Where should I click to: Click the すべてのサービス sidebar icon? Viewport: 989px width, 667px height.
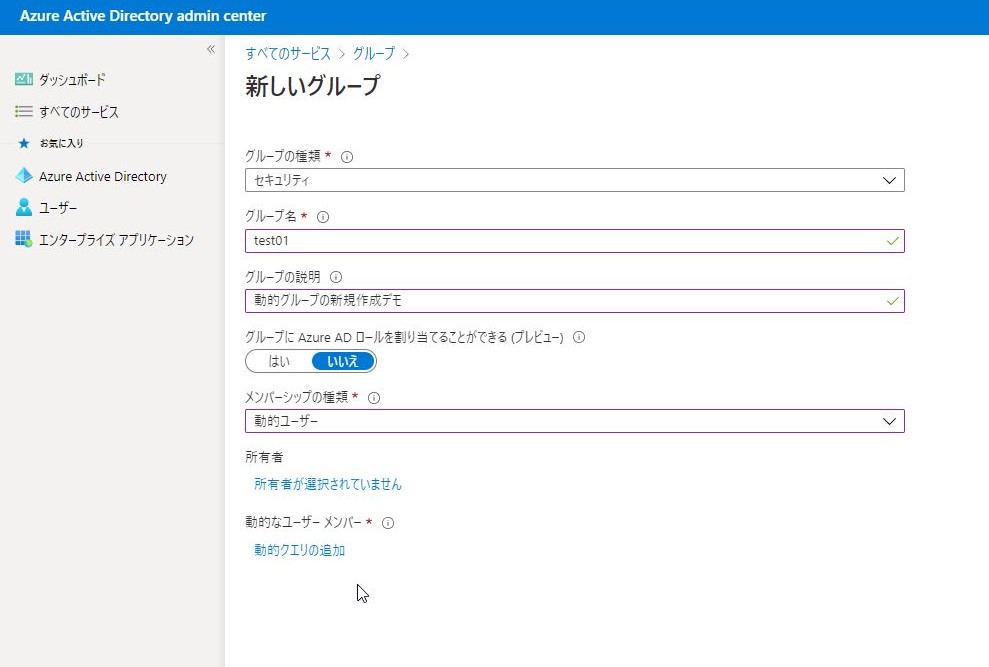(22, 112)
